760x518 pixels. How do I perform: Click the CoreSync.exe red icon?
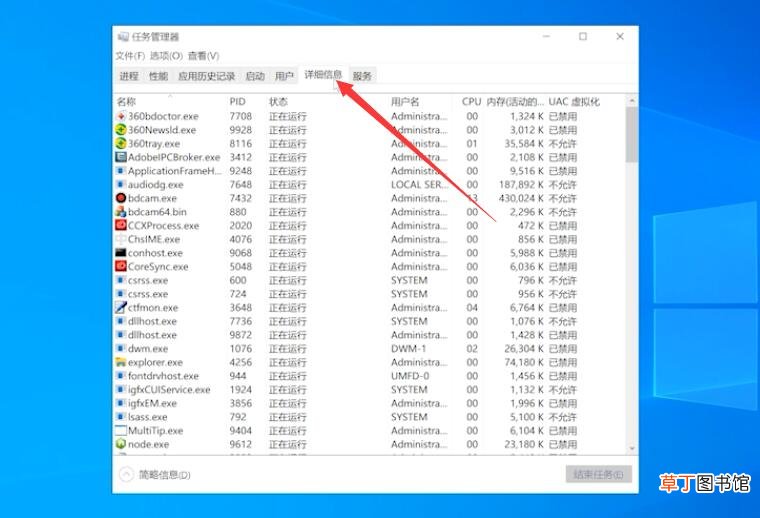coord(121,267)
